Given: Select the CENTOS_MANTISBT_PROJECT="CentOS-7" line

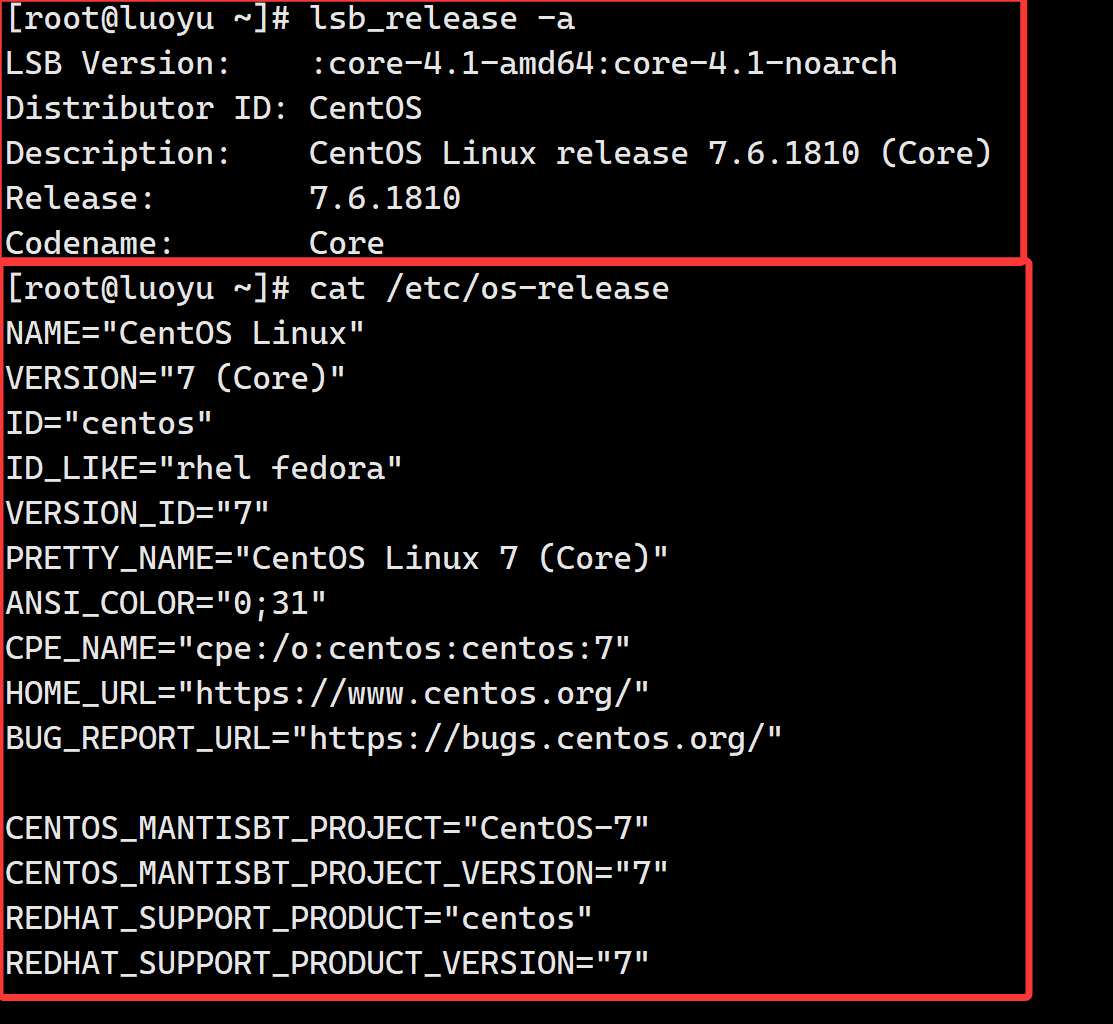Looking at the screenshot, I should pyautogui.click(x=327, y=829).
